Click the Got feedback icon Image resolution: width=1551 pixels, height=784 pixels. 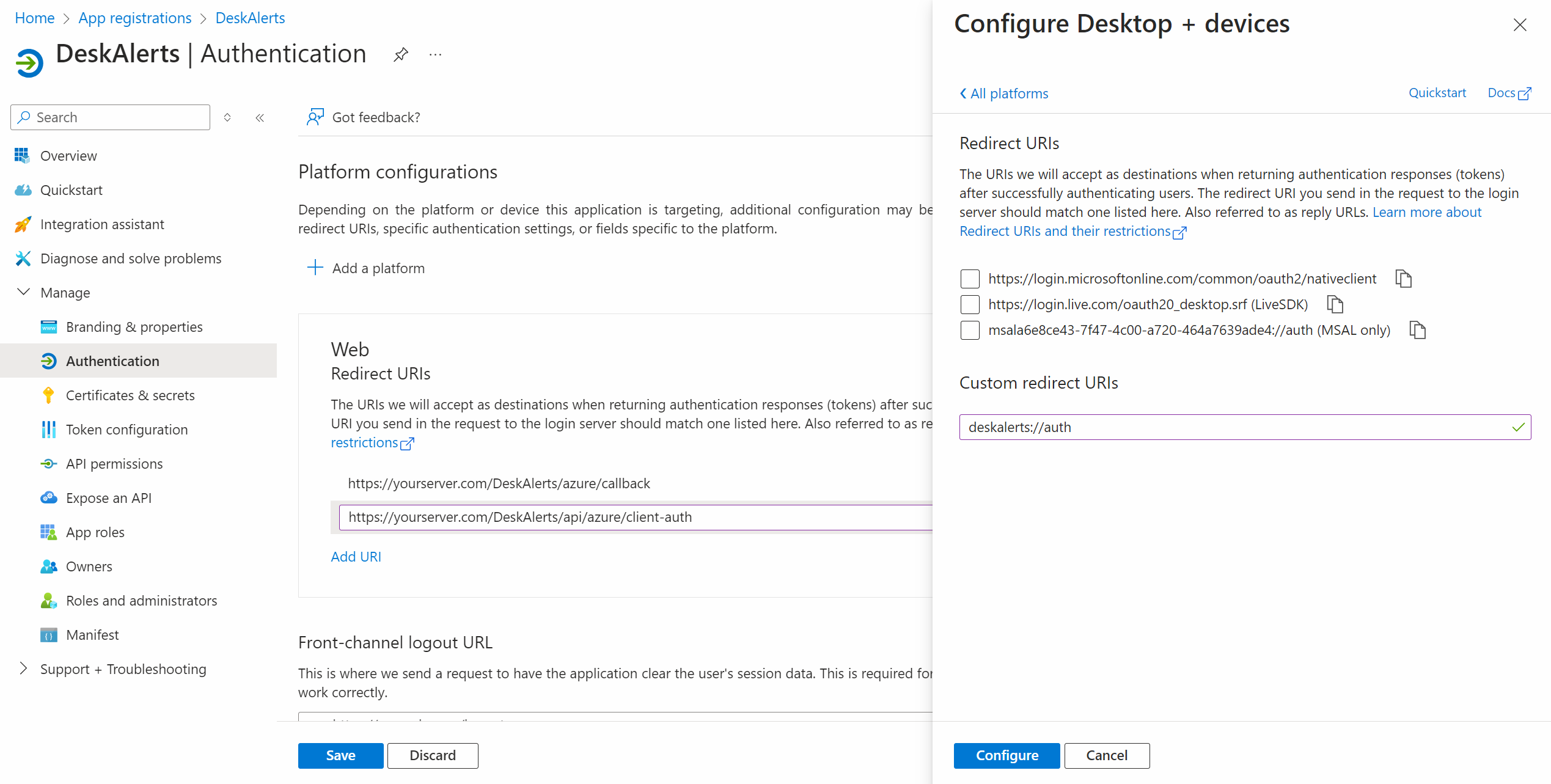tap(315, 117)
